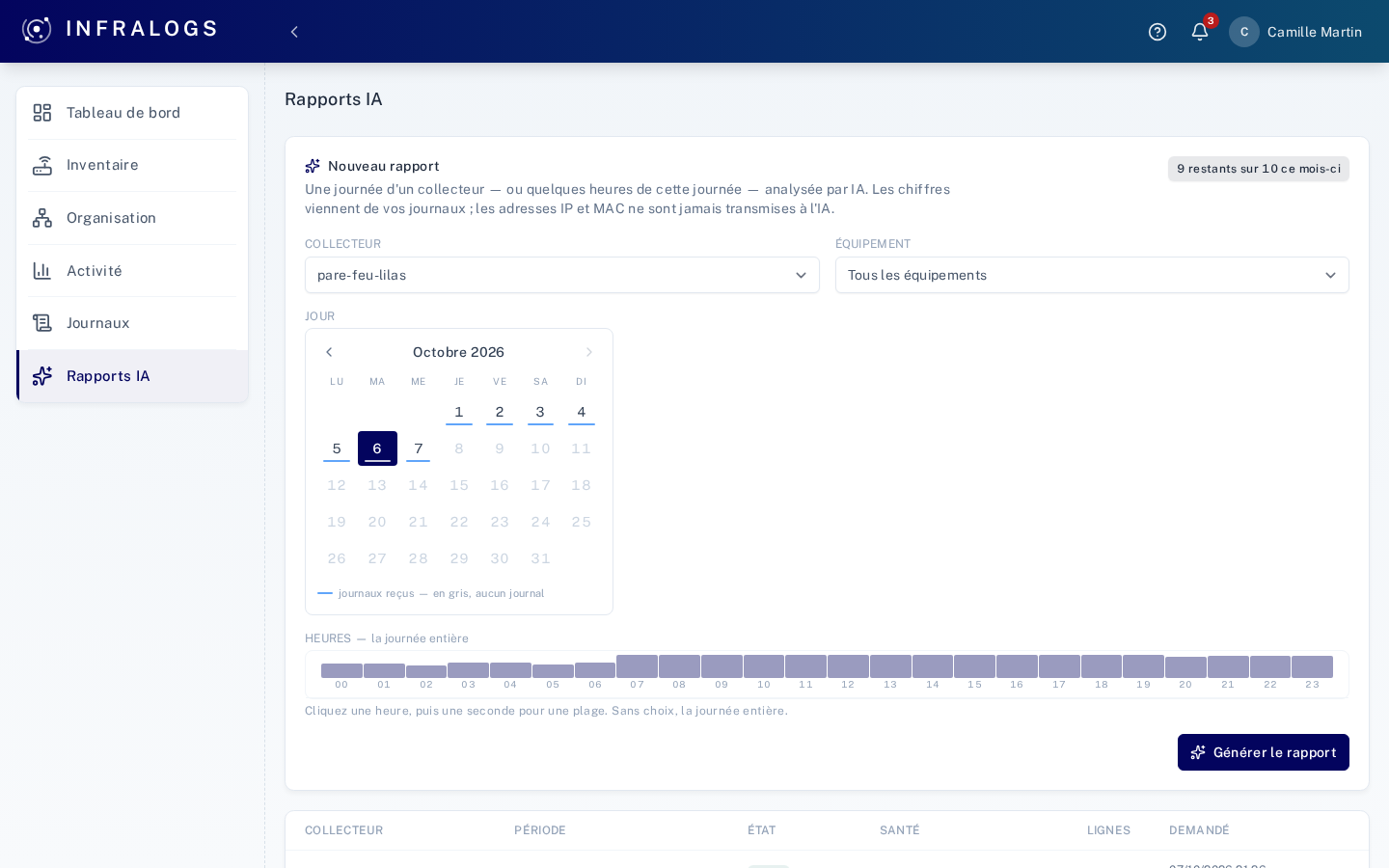Click the Activité chart icon
Viewport: 1389px width, 868px height.
(42, 271)
